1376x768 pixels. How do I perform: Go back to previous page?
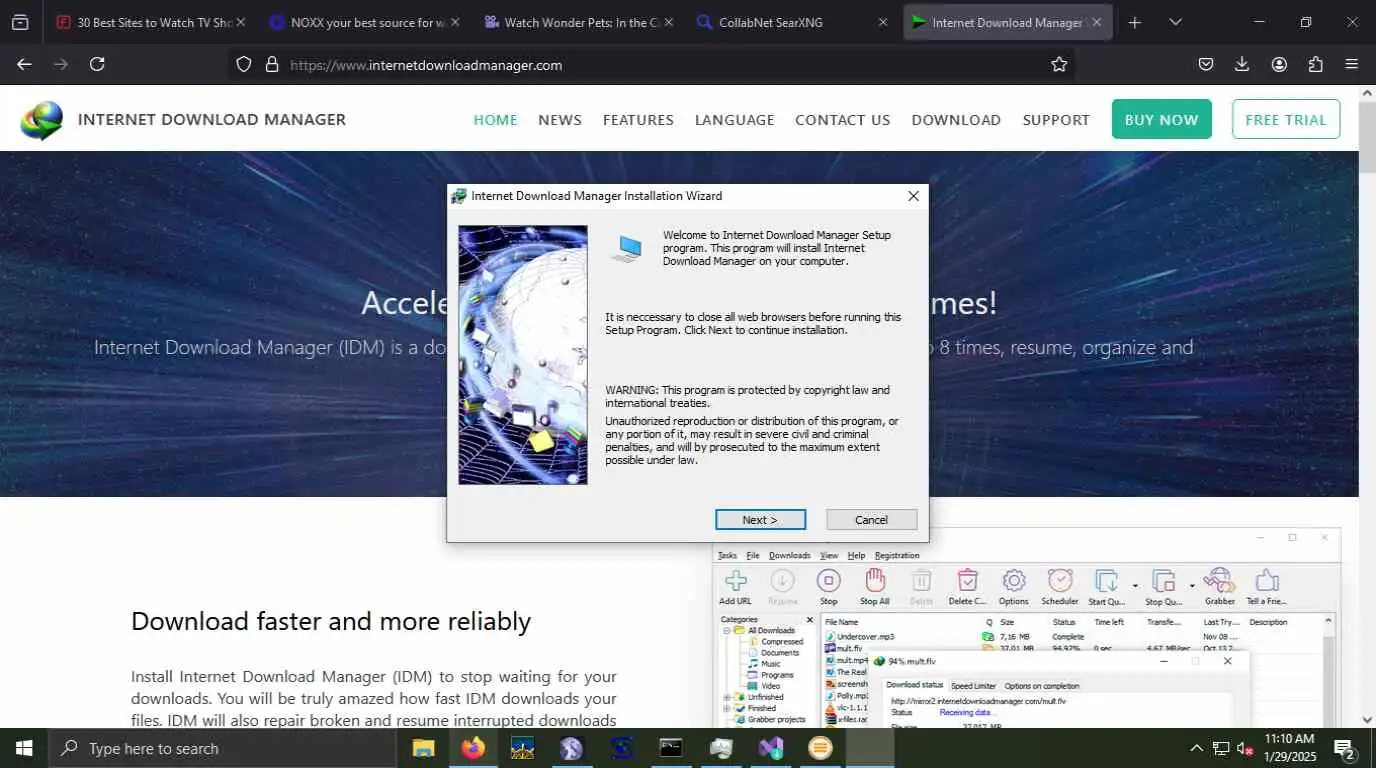click(24, 64)
